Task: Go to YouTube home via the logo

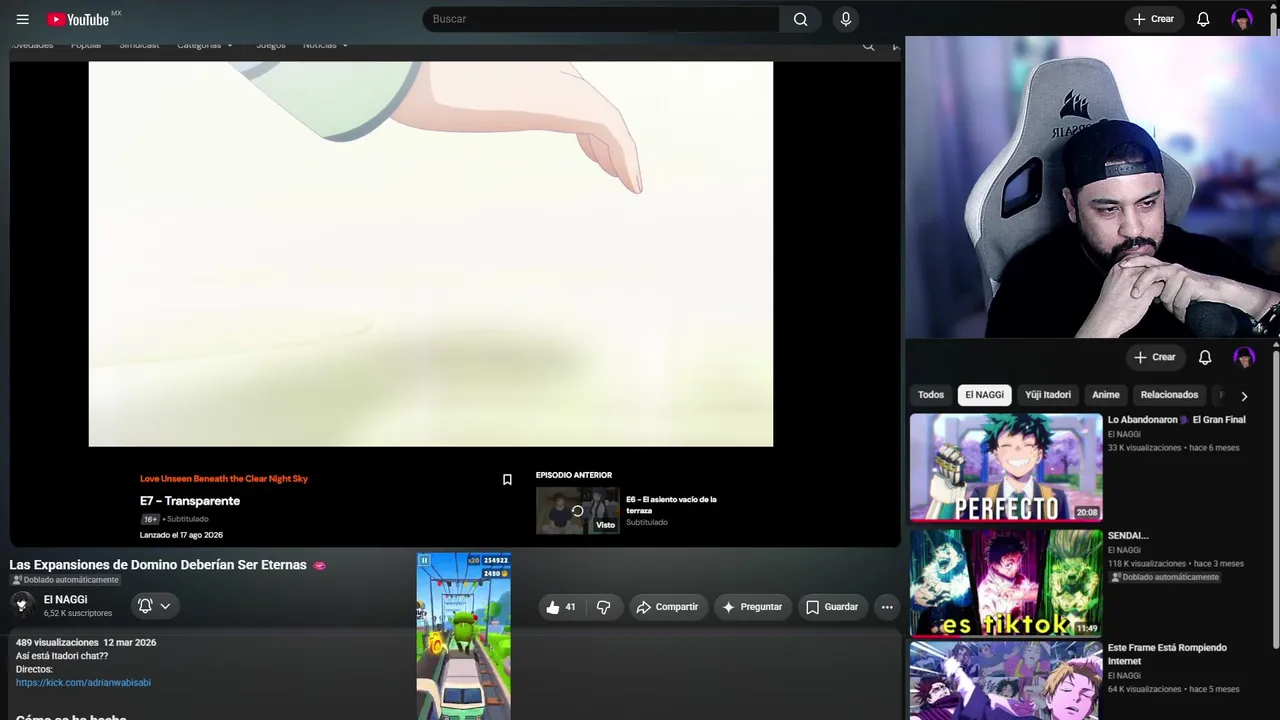Action: 78,19
